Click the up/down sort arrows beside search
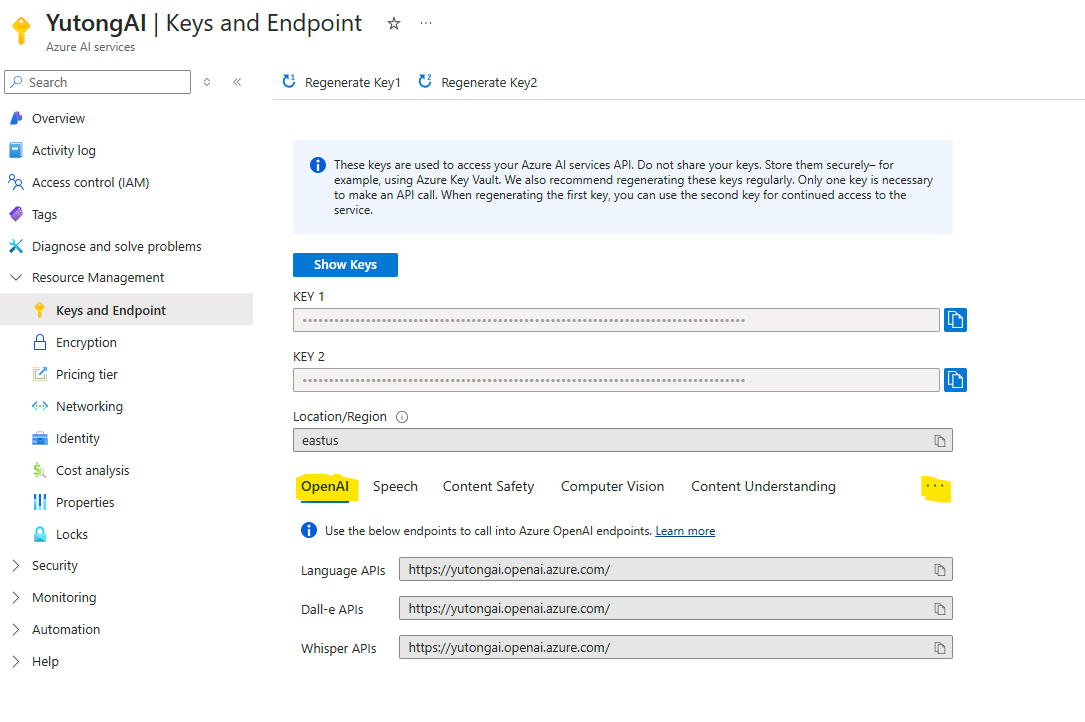Screen dimensions: 1085x722 pyautogui.click(x=207, y=82)
